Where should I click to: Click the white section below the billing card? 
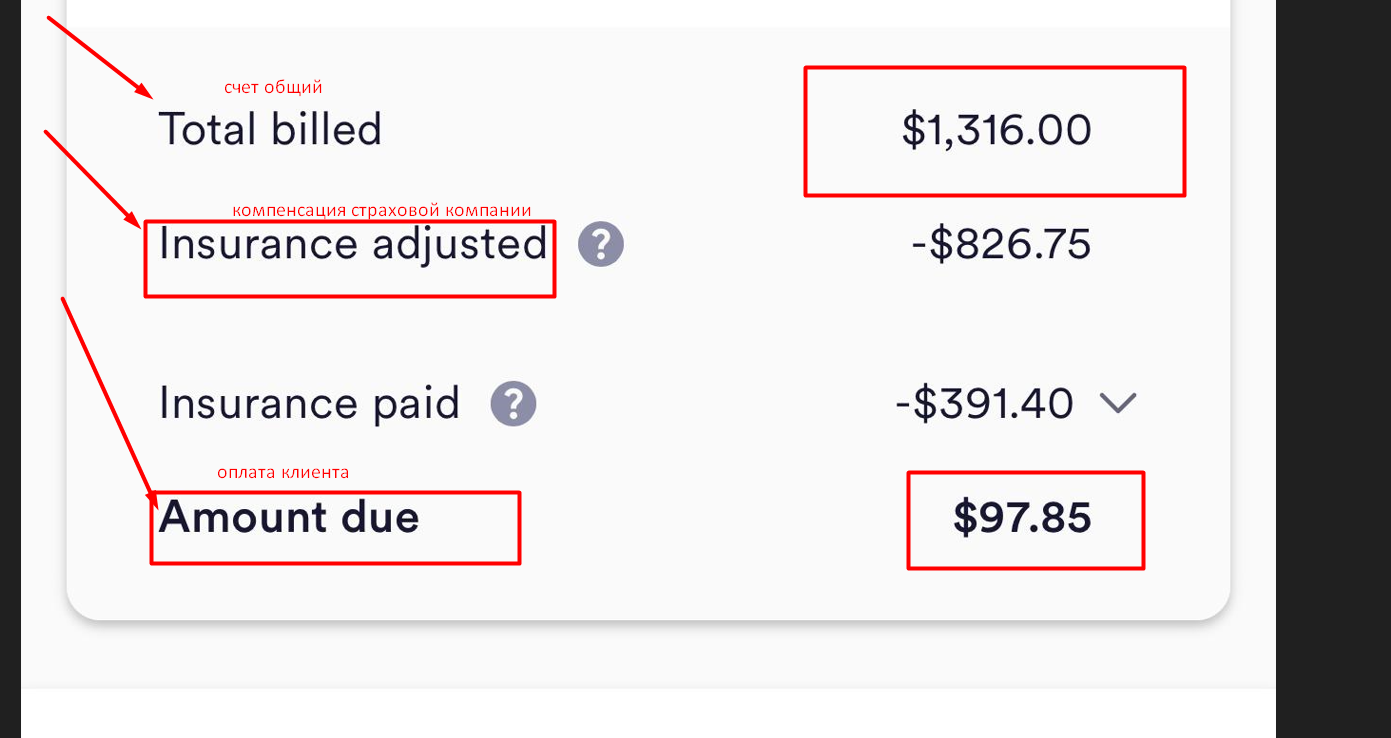coord(648,713)
